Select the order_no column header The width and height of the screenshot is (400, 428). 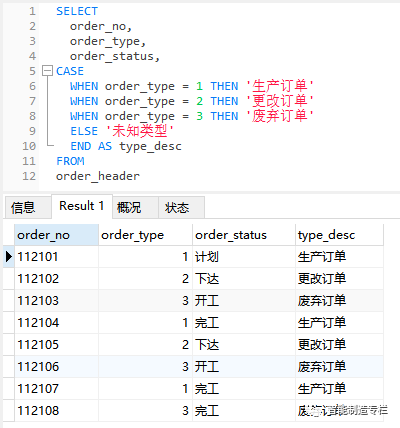point(56,235)
